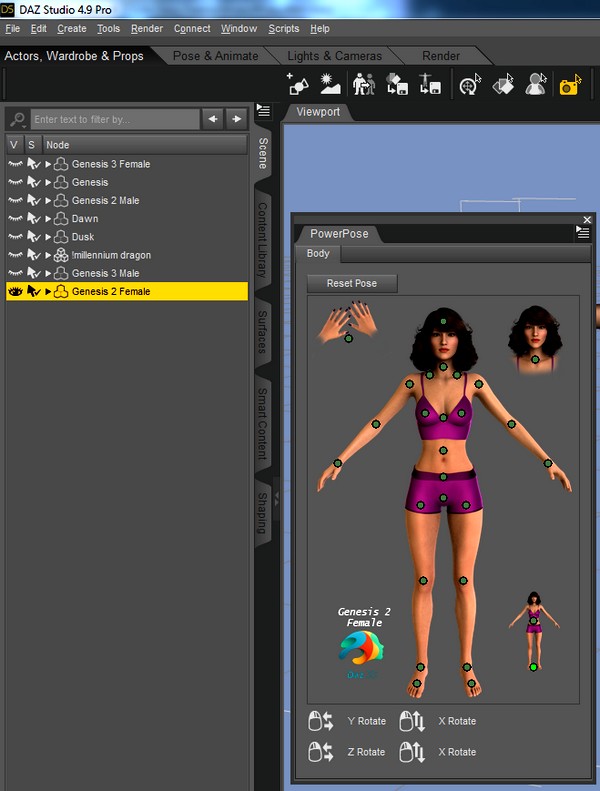The image size is (600, 791).
Task: Expand the Genesis 3 Female node
Action: 48,164
